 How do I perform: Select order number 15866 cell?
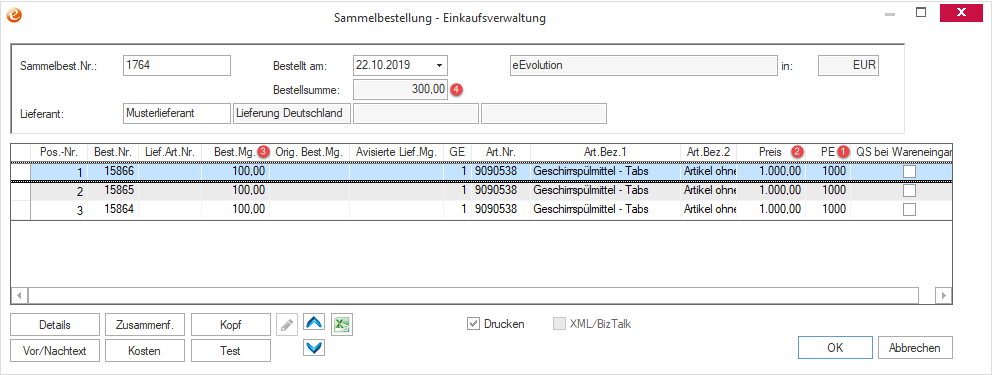click(113, 171)
